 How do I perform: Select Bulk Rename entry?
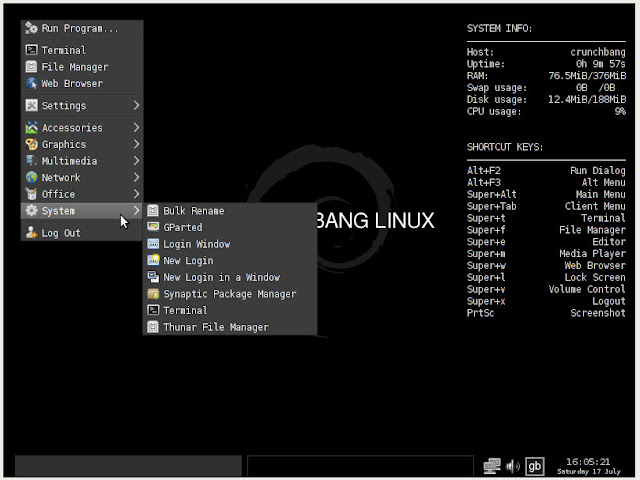pos(230,211)
